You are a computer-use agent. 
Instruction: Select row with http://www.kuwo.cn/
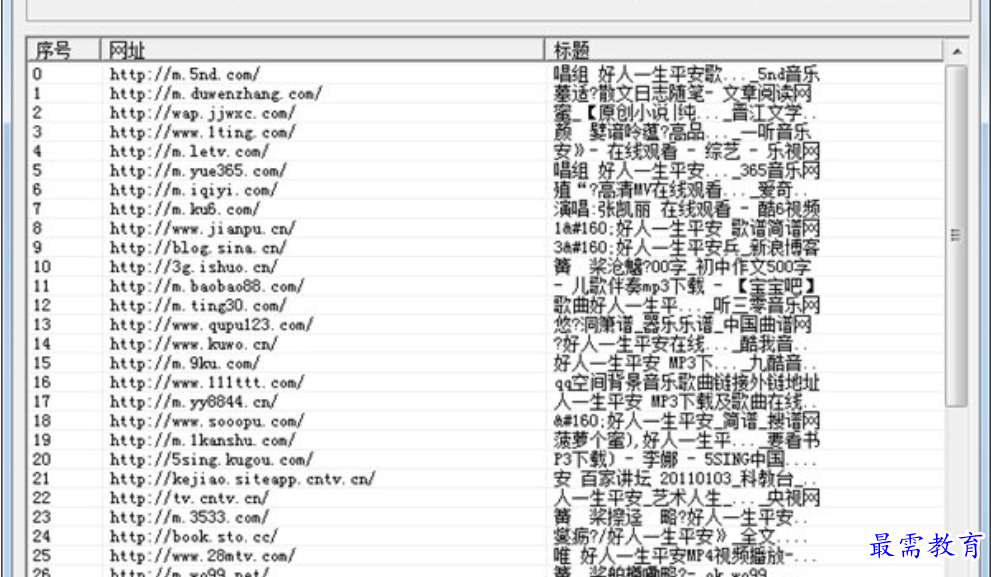[x=485, y=344]
